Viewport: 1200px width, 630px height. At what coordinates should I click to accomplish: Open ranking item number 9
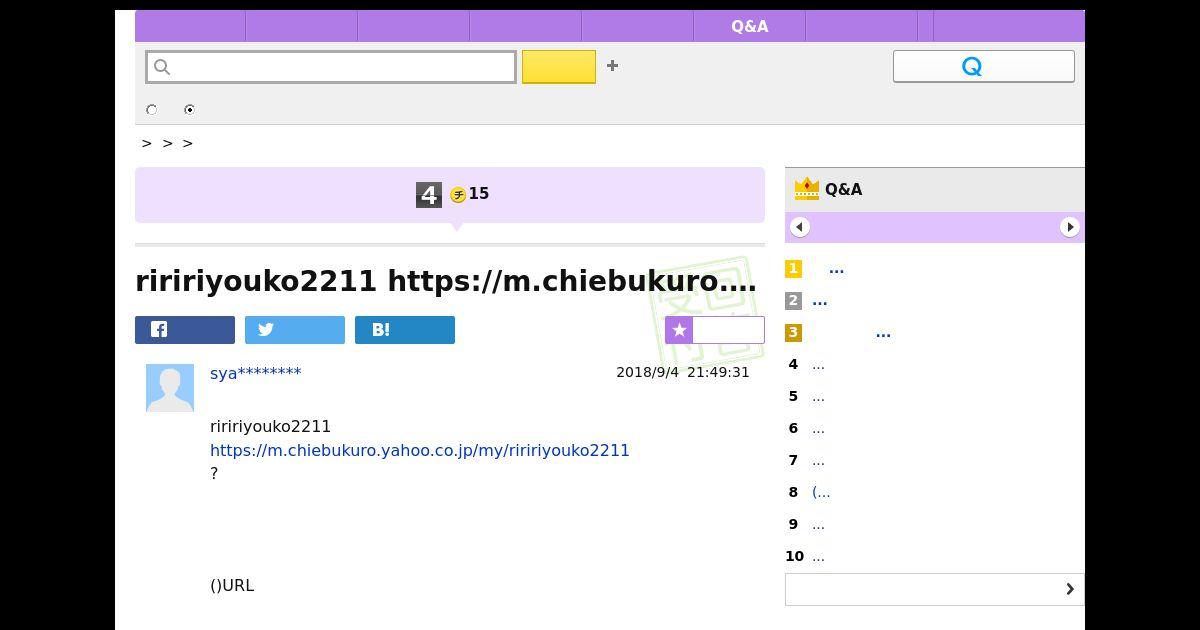818,525
